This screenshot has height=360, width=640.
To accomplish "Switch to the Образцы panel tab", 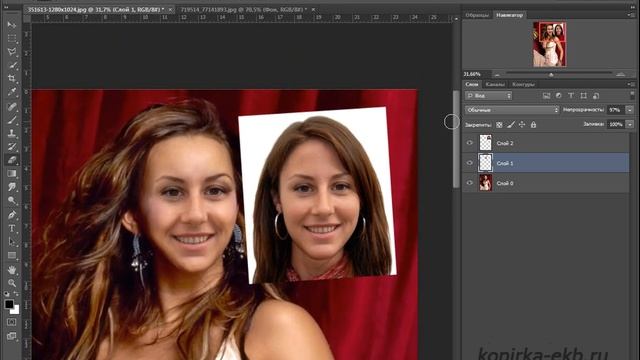I will (x=477, y=15).
